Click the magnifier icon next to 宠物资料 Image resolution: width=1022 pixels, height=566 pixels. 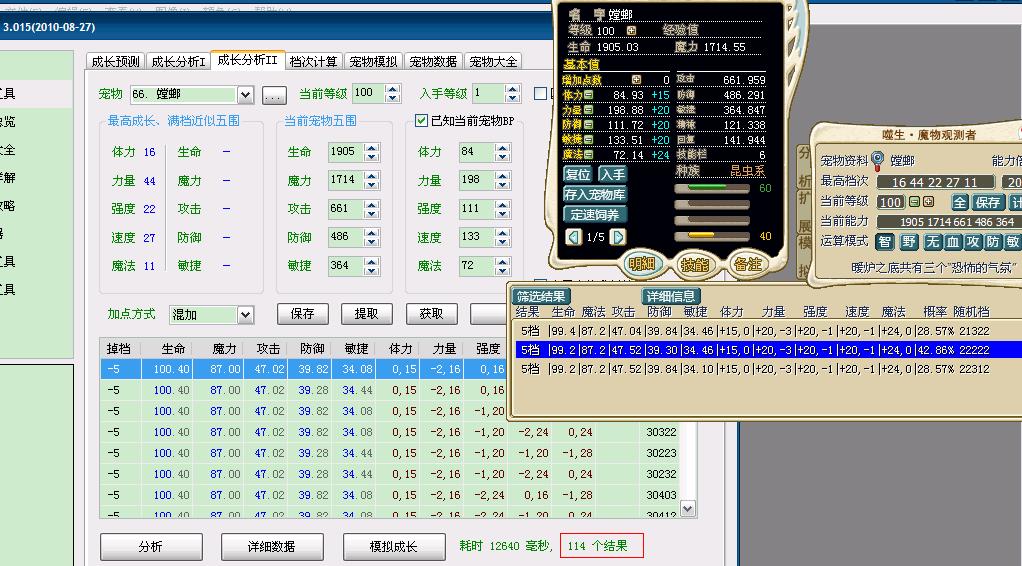(x=878, y=160)
